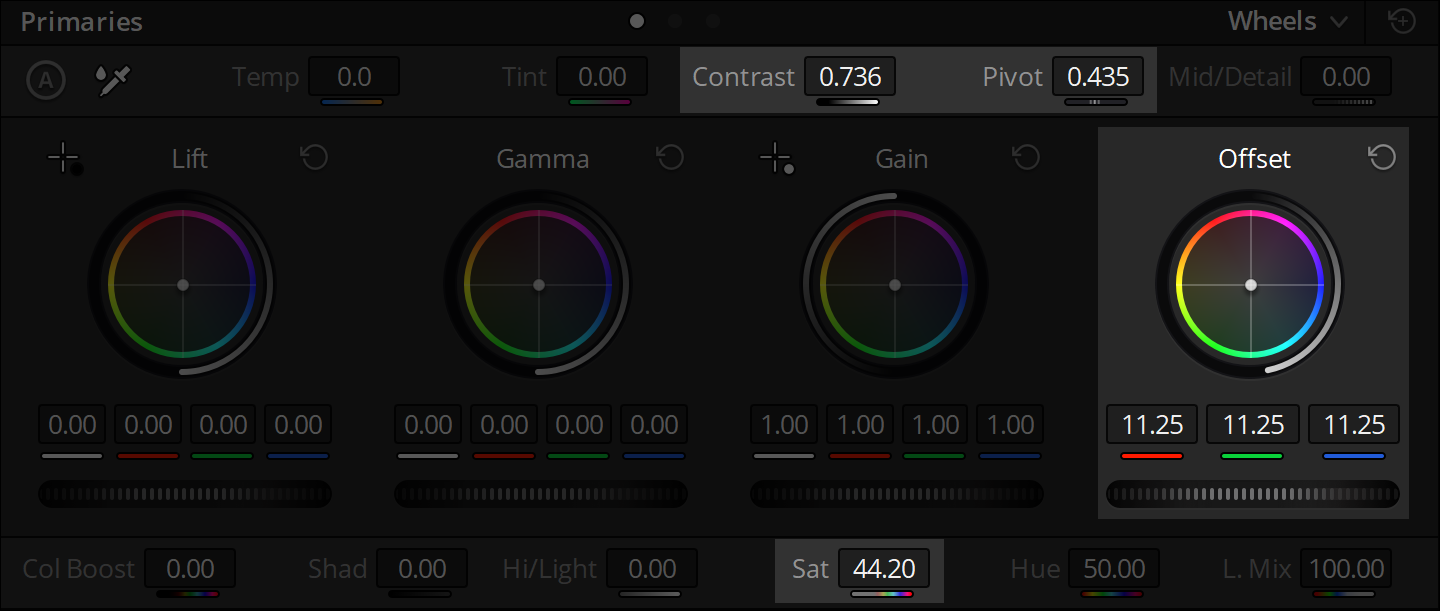Click the Mid/Detail value field
1440x611 pixels.
pos(1346,77)
